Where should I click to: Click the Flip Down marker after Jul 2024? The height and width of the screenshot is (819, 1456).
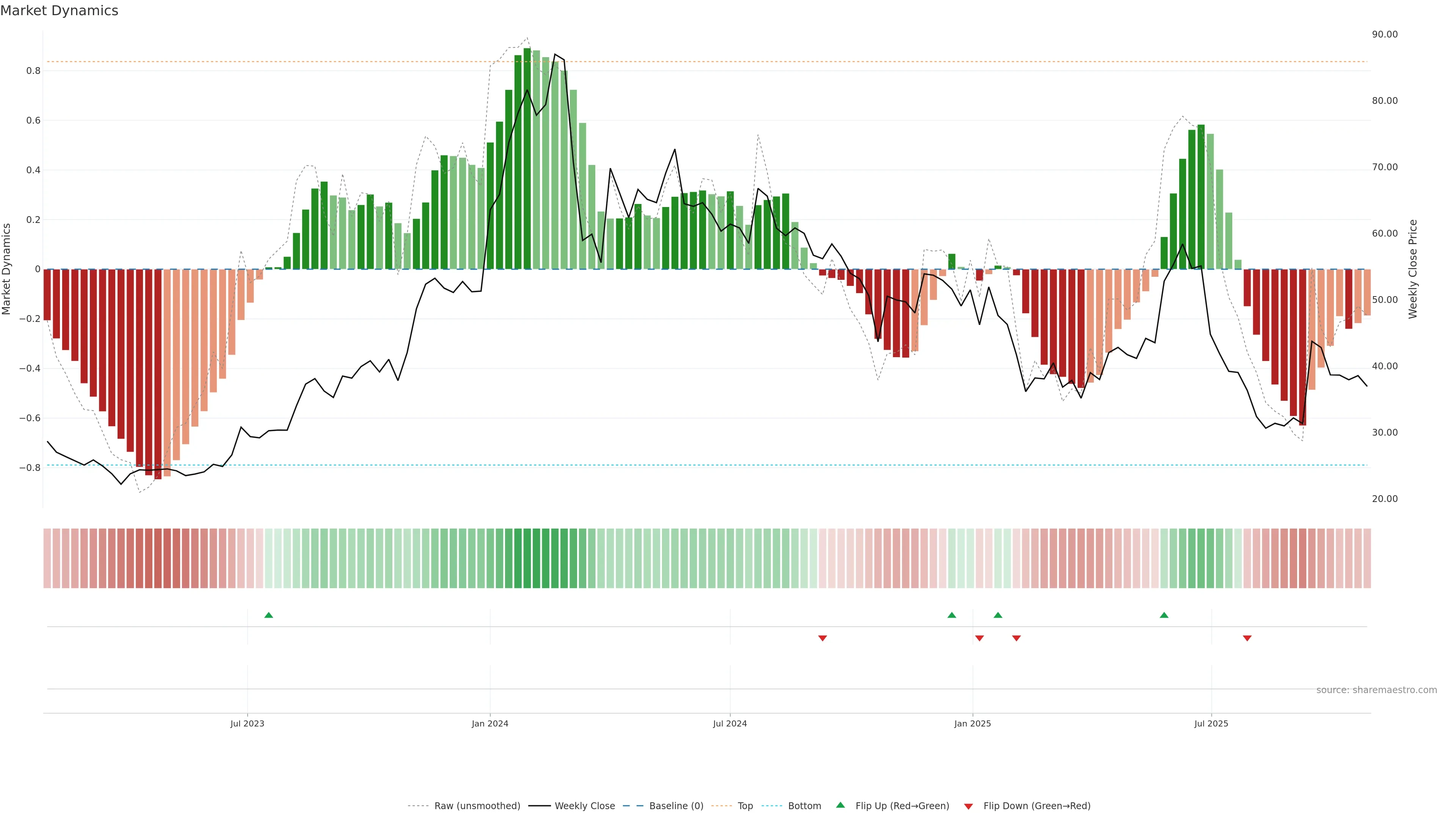pyautogui.click(x=822, y=638)
